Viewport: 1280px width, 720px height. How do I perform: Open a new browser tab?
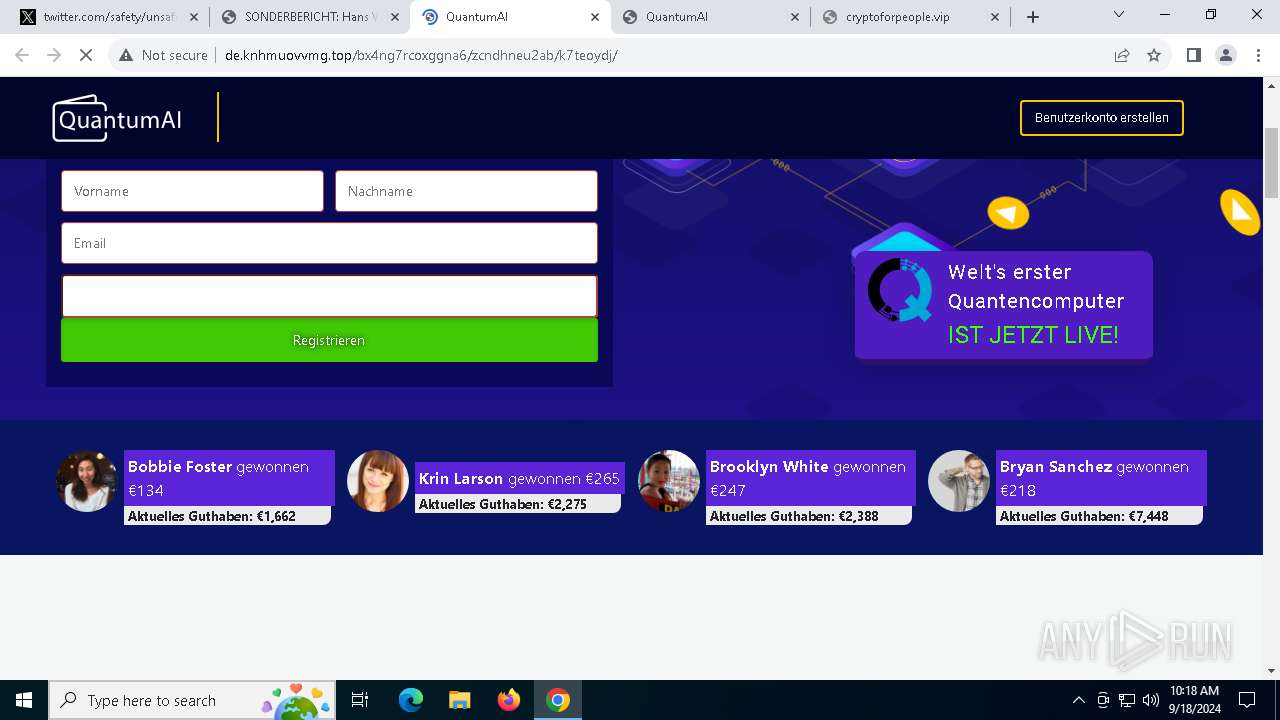(1033, 17)
